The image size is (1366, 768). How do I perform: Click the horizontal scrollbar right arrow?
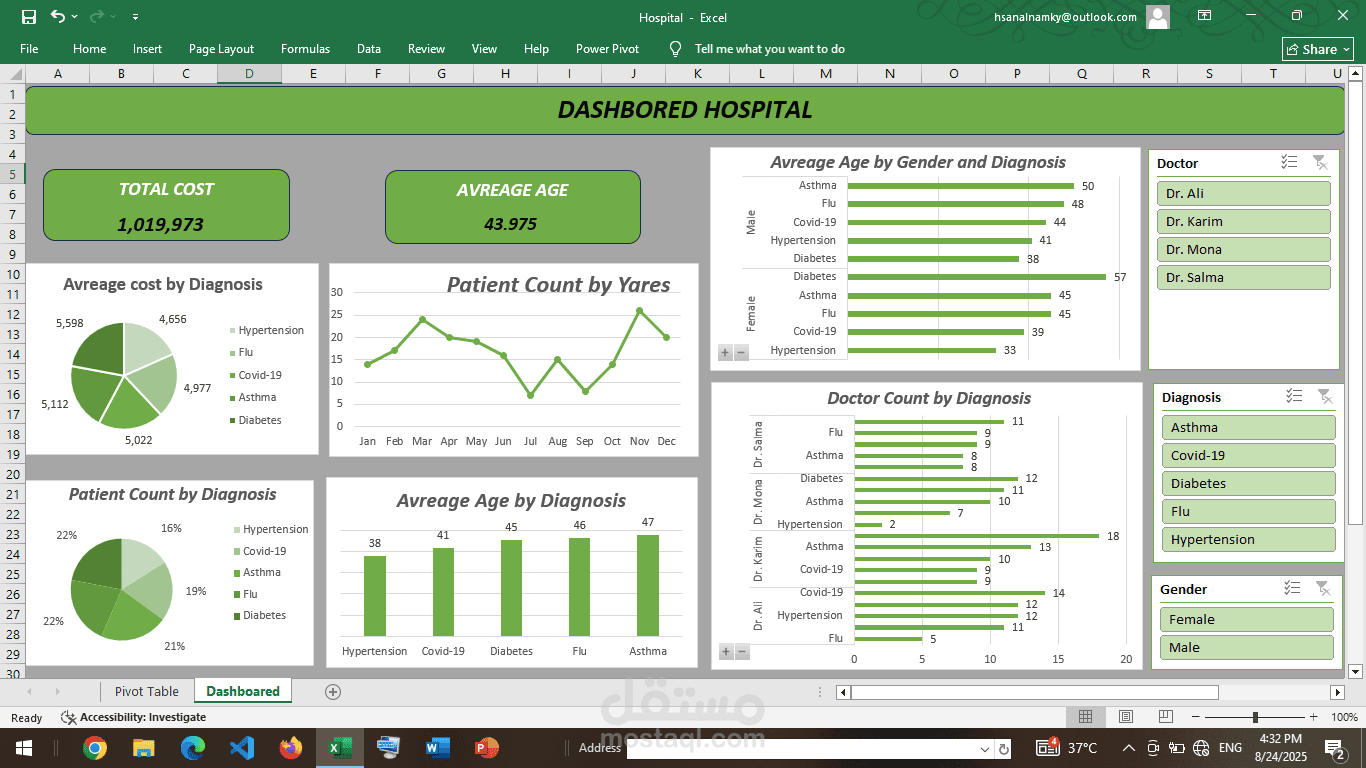click(1337, 692)
